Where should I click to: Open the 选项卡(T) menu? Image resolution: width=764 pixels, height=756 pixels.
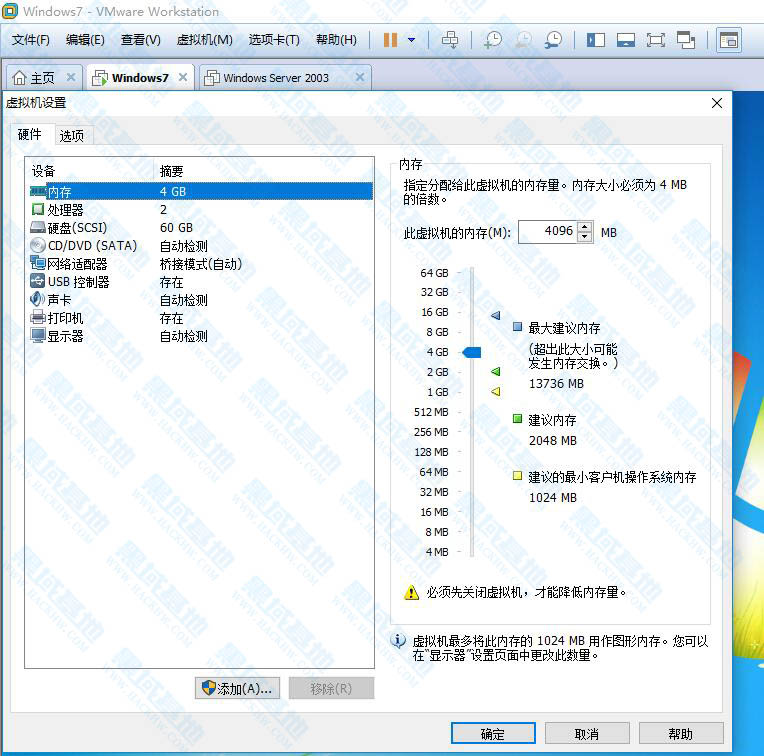tap(274, 40)
